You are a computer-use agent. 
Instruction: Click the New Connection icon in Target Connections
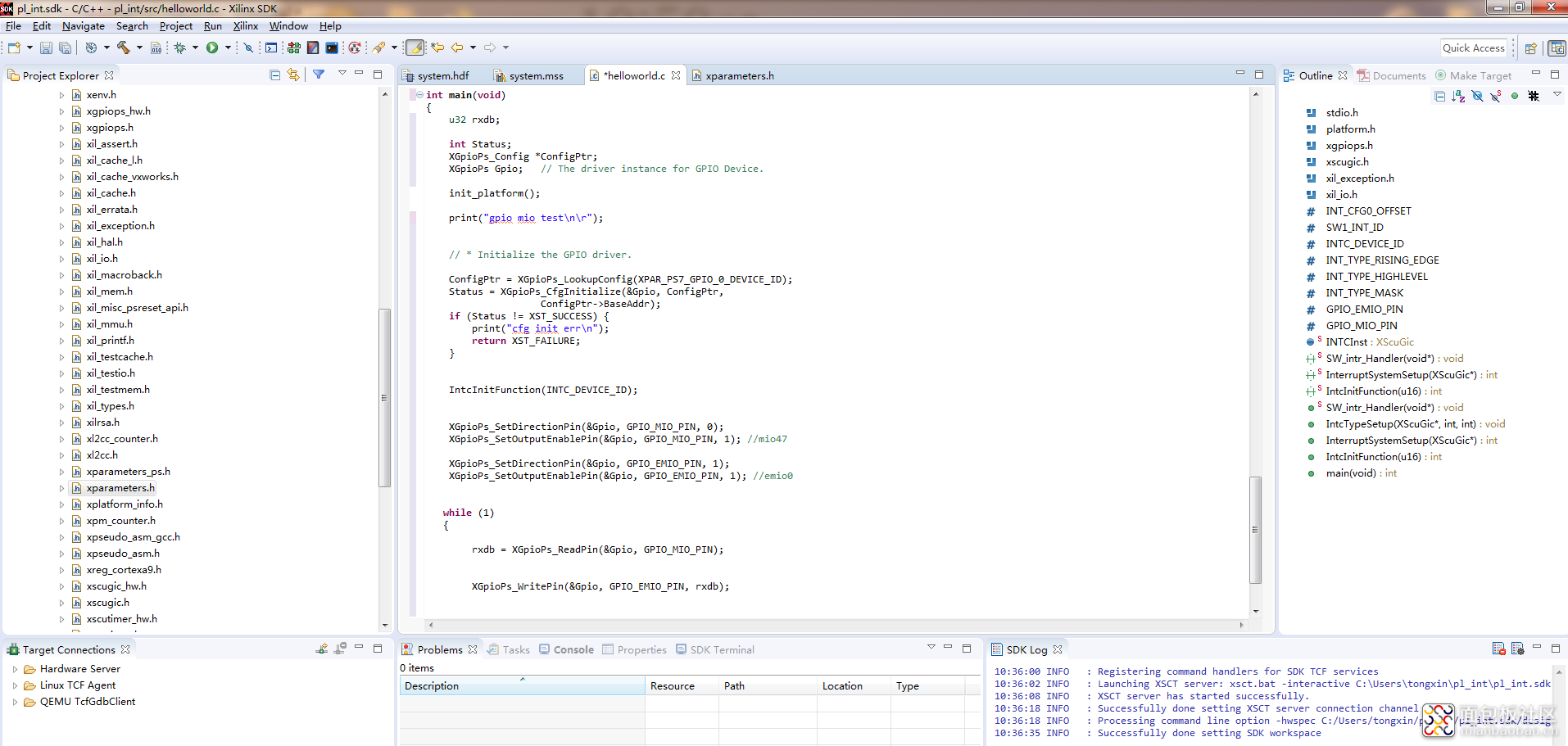pos(322,649)
